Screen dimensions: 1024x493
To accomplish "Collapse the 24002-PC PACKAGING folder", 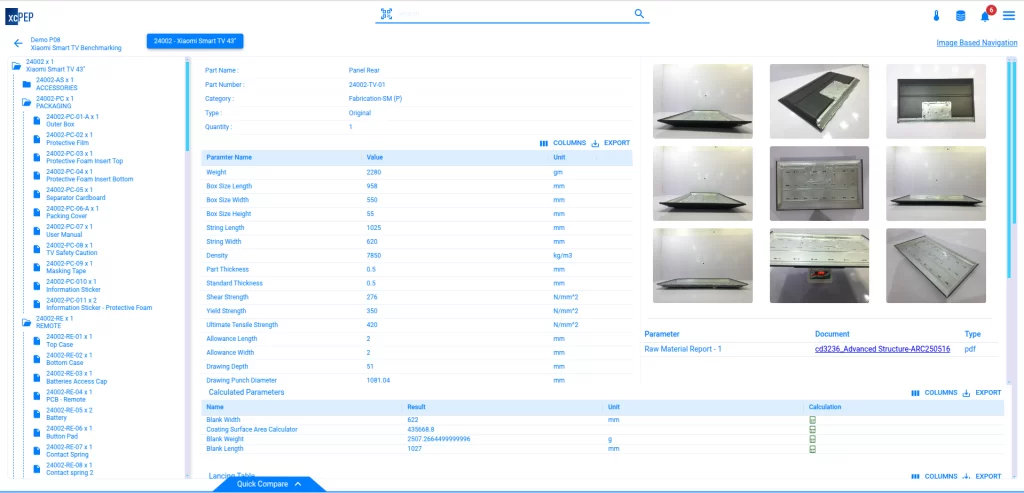I will pyautogui.click(x=27, y=102).
